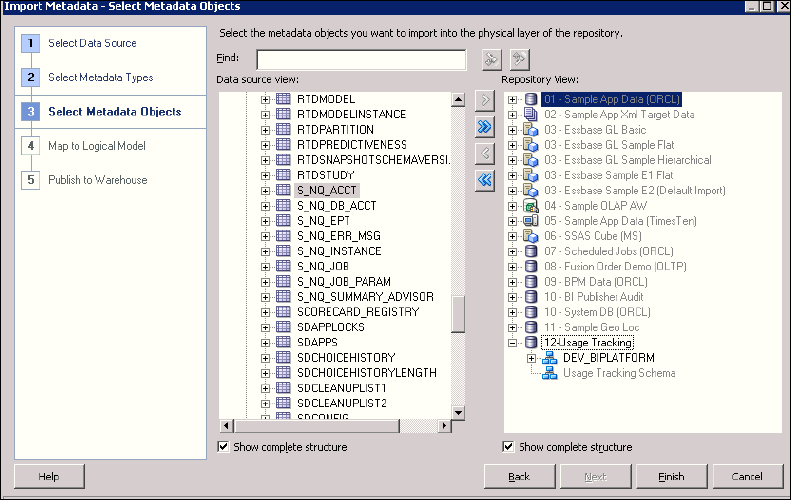
Task: Click the Remove All double left arrow
Action: pyautogui.click(x=485, y=180)
